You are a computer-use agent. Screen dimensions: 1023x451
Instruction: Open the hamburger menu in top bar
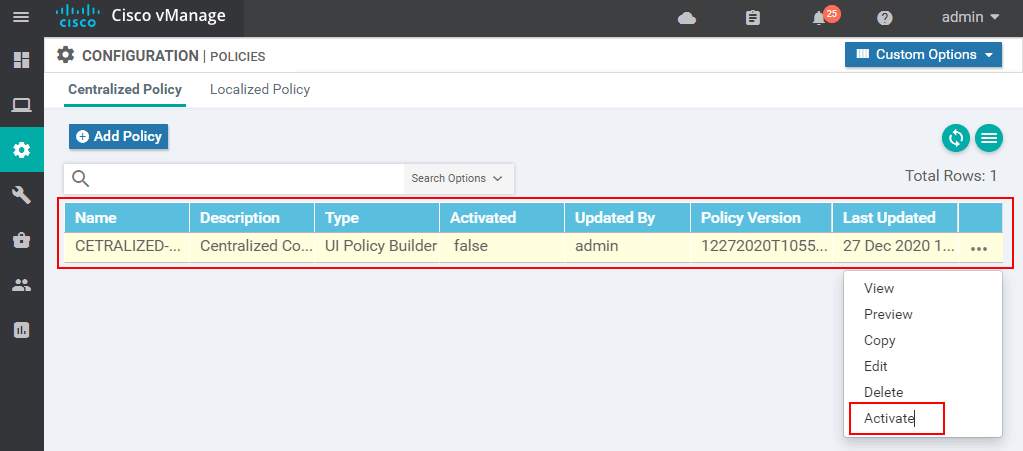[x=21, y=17]
